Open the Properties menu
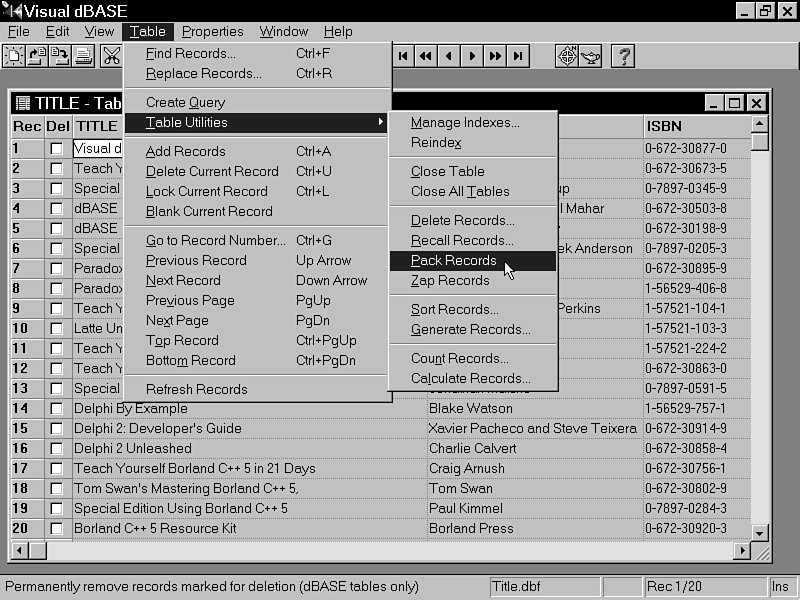 (212, 31)
